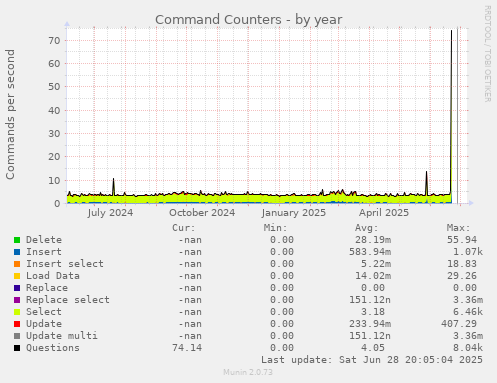Click the Cur: column header
Screen dimensions: 497x383
[x=184, y=228]
